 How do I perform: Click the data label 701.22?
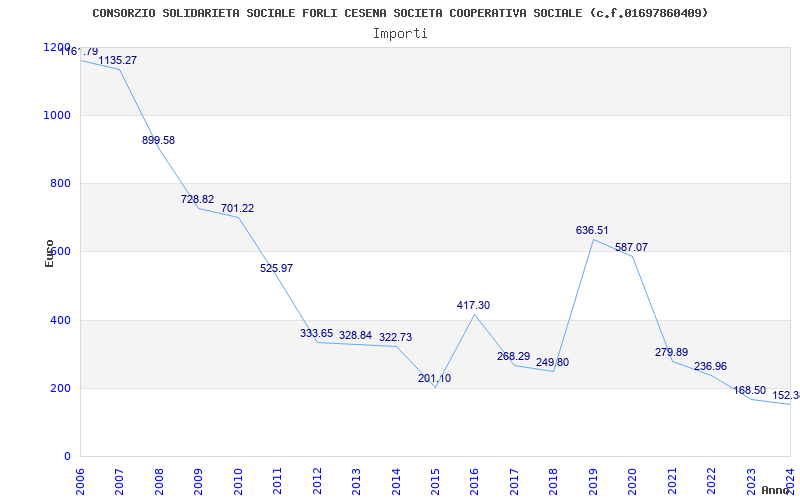pos(237,208)
